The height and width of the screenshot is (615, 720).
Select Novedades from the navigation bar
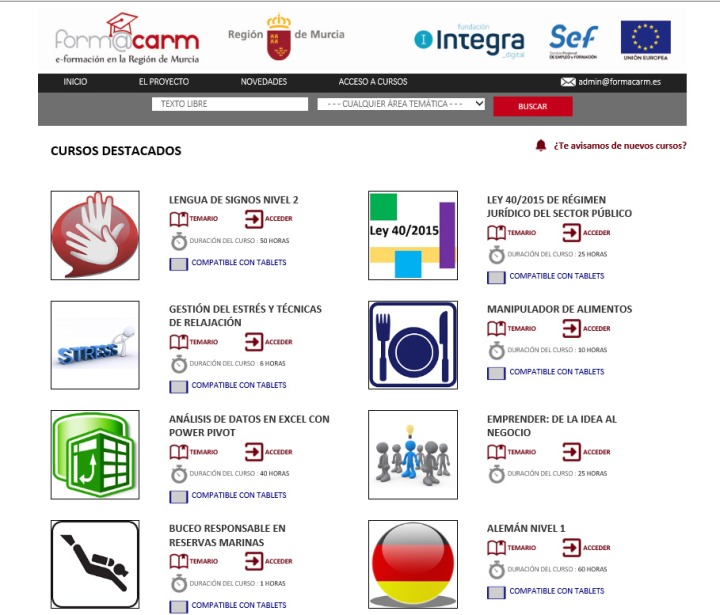263,82
